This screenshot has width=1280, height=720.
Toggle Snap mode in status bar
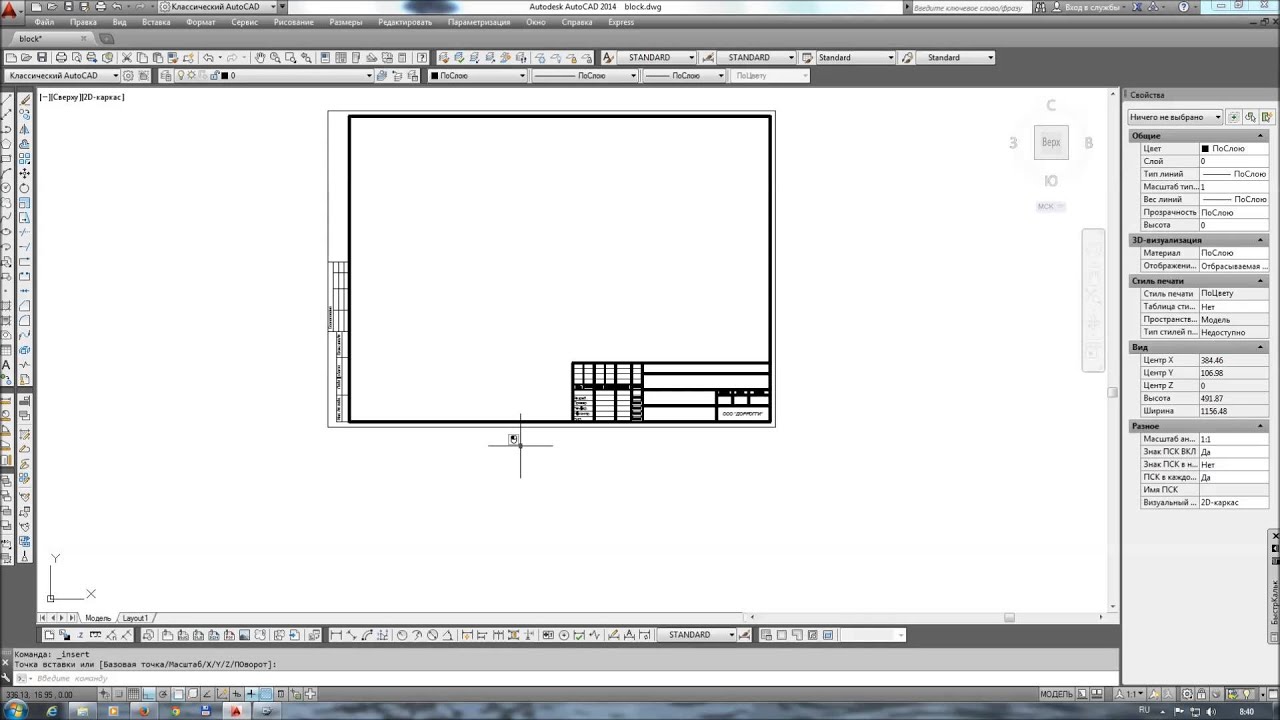coord(119,694)
